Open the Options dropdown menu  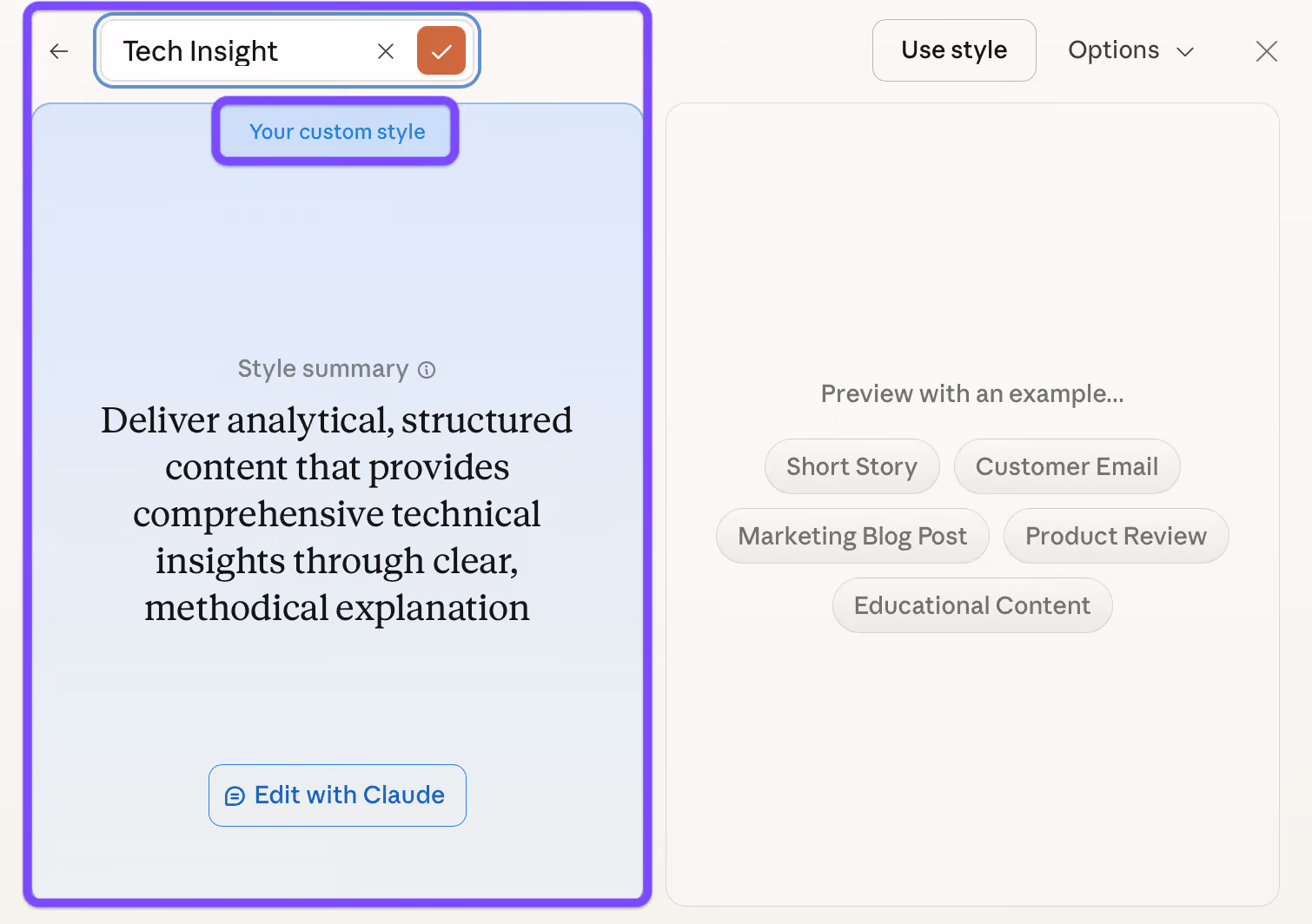[x=1130, y=50]
